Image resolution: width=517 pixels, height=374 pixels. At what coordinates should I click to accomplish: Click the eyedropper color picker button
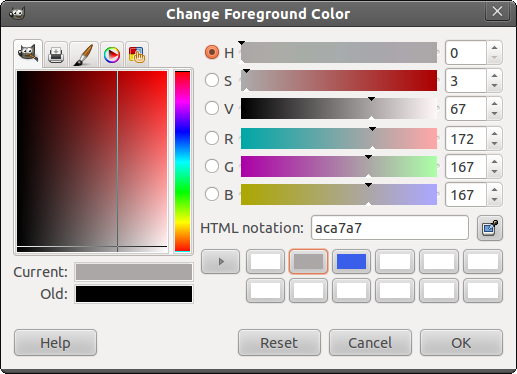[490, 228]
